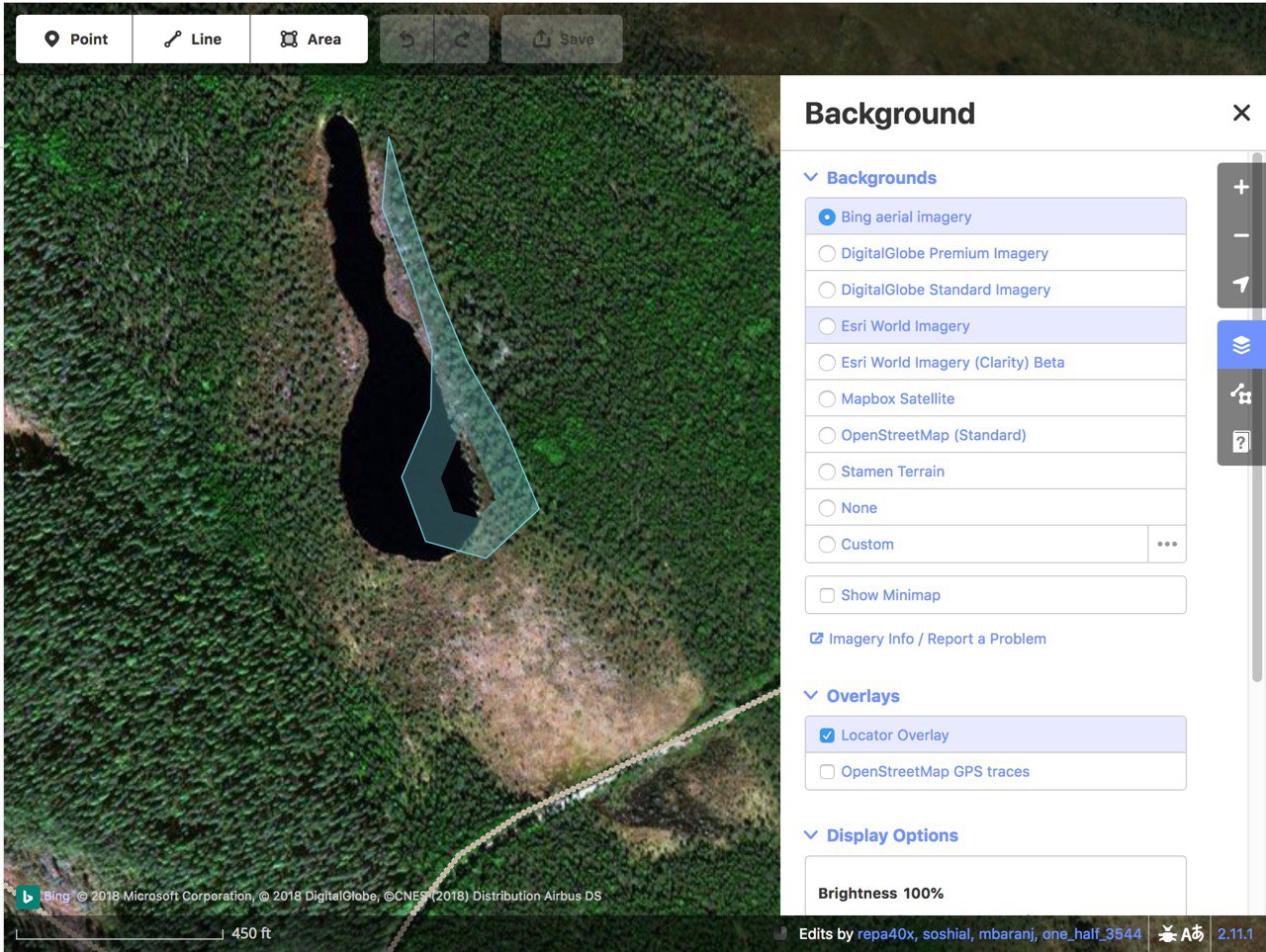Select the Custom background option
Viewport: 1266px width, 952px height.
click(x=976, y=544)
